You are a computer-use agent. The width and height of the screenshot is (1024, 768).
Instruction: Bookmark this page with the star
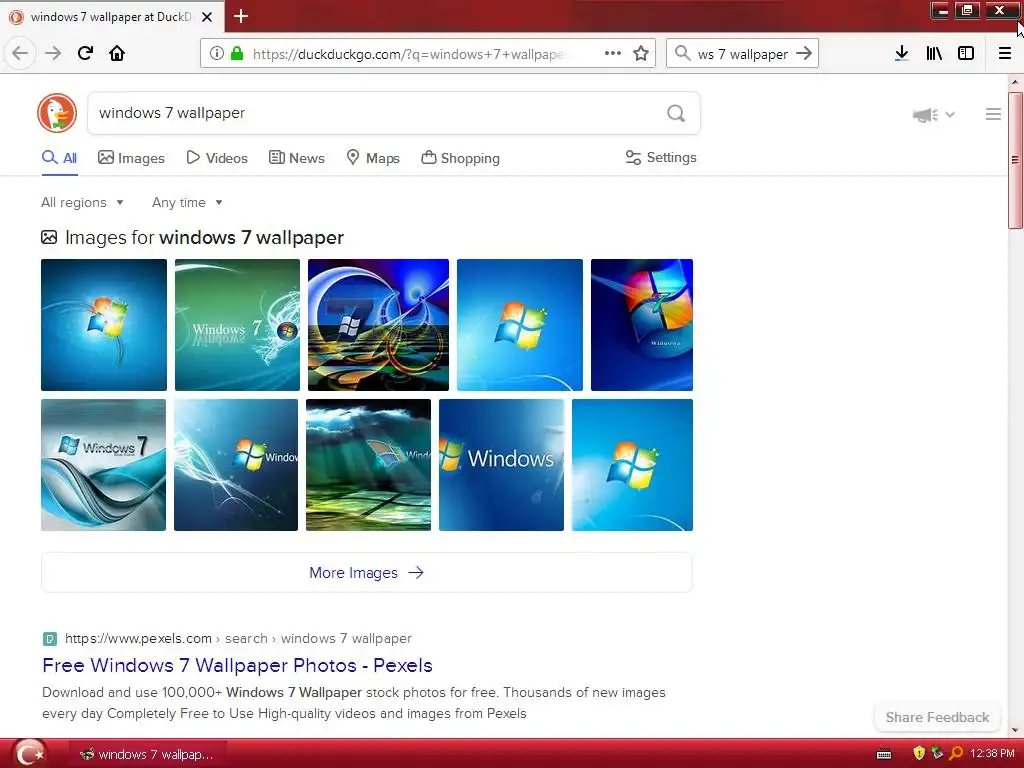click(x=641, y=54)
